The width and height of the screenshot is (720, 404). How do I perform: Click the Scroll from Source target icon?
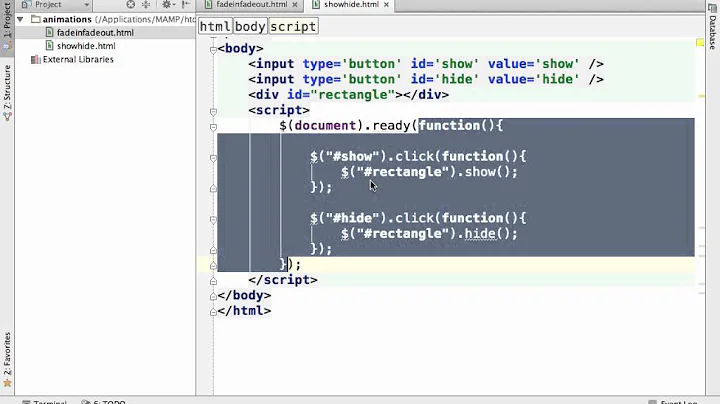click(x=131, y=5)
